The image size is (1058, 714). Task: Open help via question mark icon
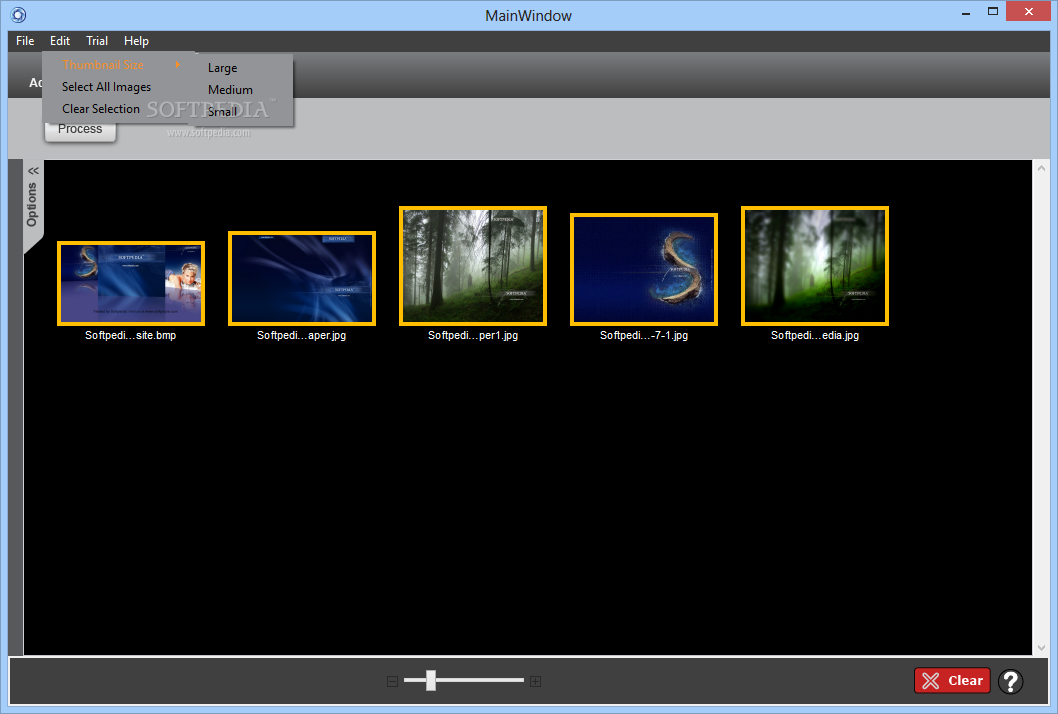pos(1011,681)
